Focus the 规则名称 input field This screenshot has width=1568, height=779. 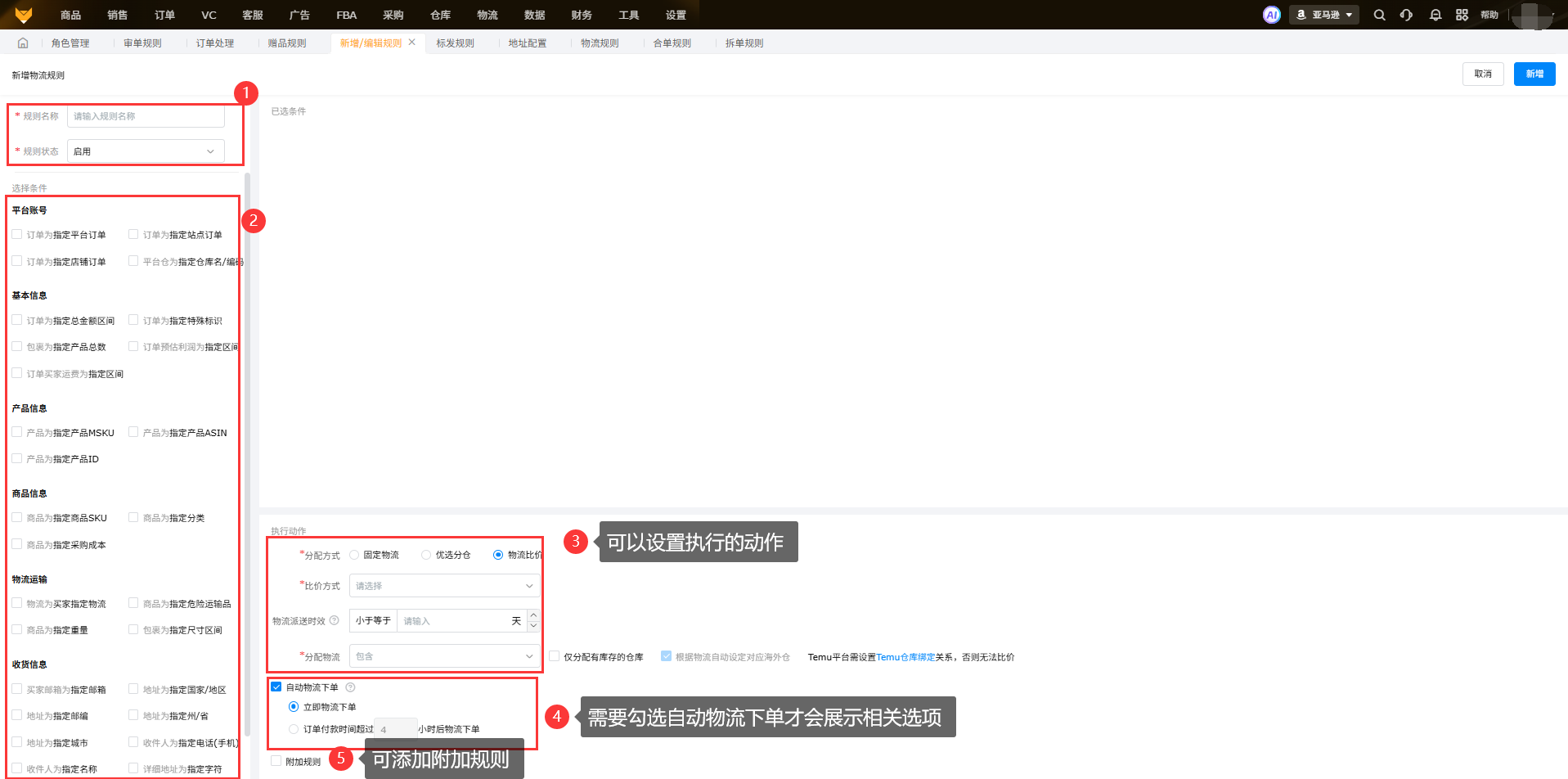(x=146, y=116)
